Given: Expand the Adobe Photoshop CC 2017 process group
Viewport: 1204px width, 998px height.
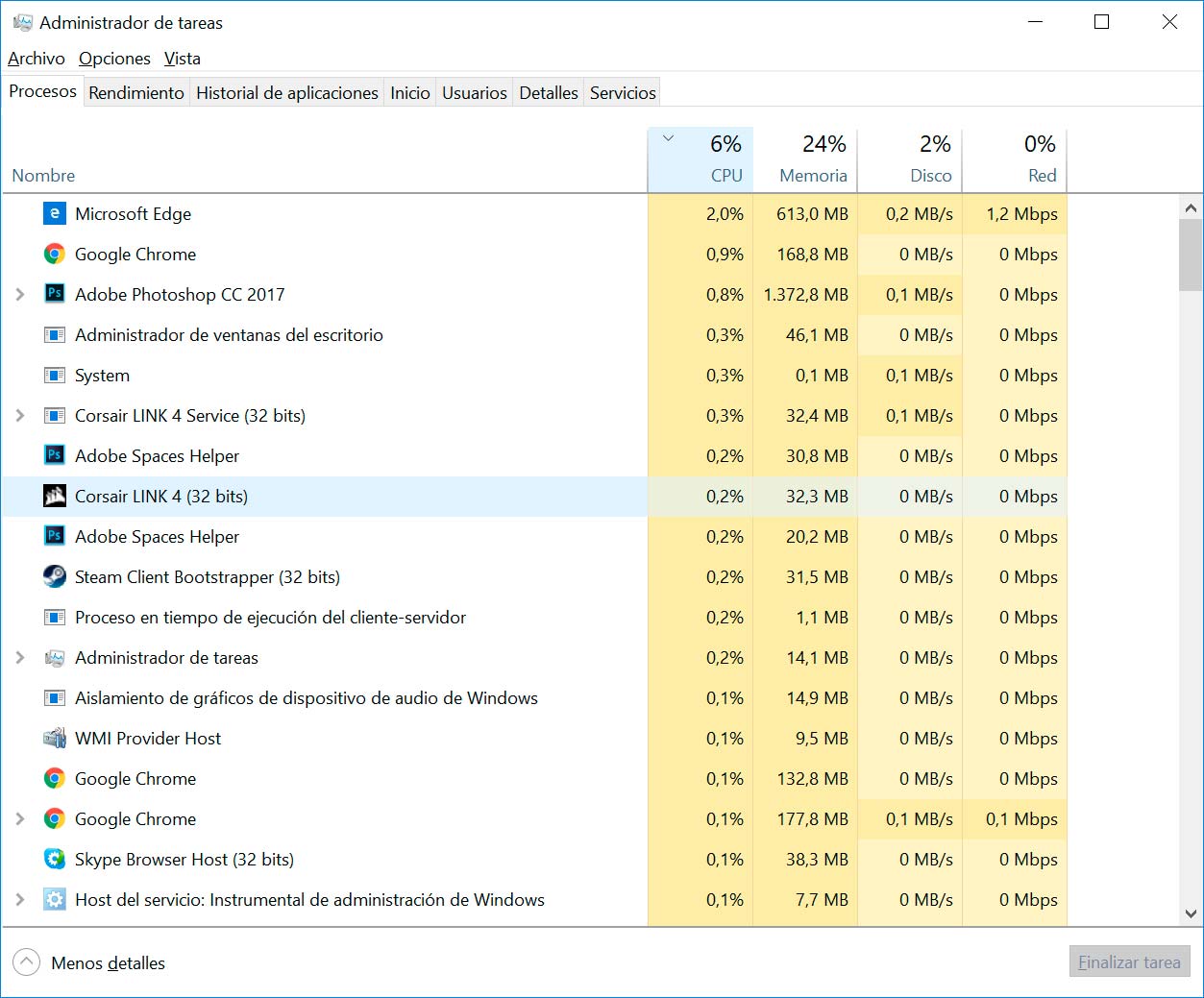Looking at the screenshot, I should [20, 294].
